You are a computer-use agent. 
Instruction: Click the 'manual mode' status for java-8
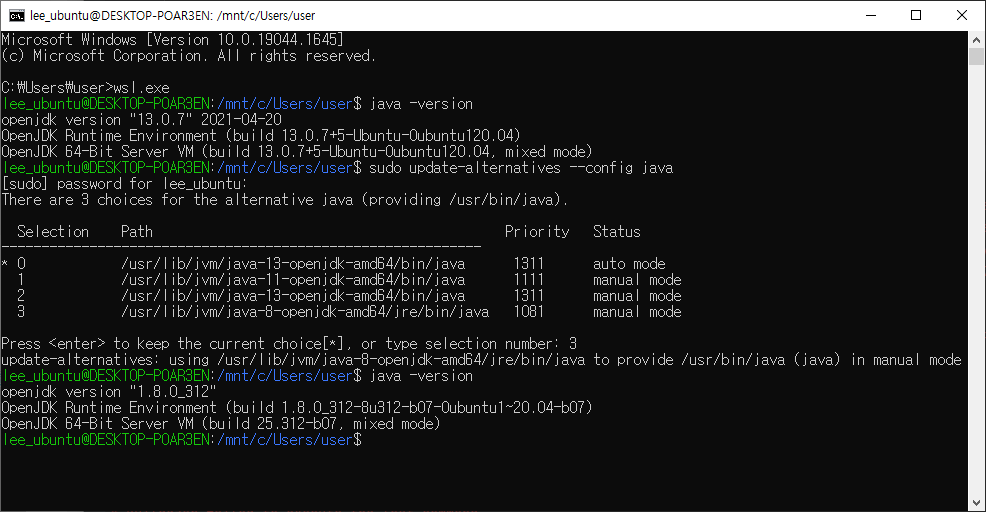(637, 312)
